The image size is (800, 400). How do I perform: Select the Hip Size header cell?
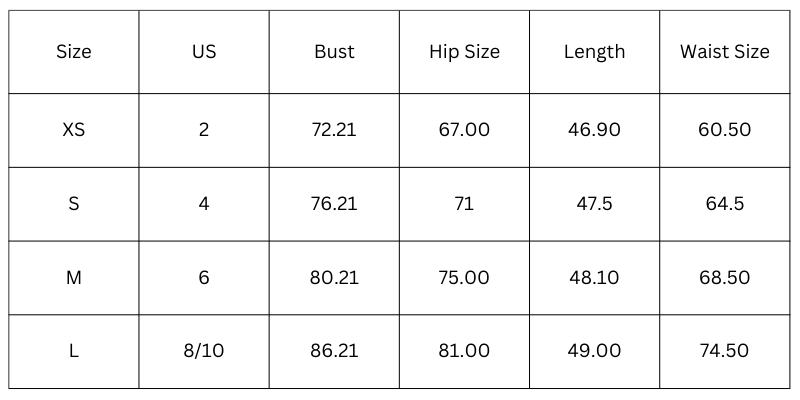(464, 52)
